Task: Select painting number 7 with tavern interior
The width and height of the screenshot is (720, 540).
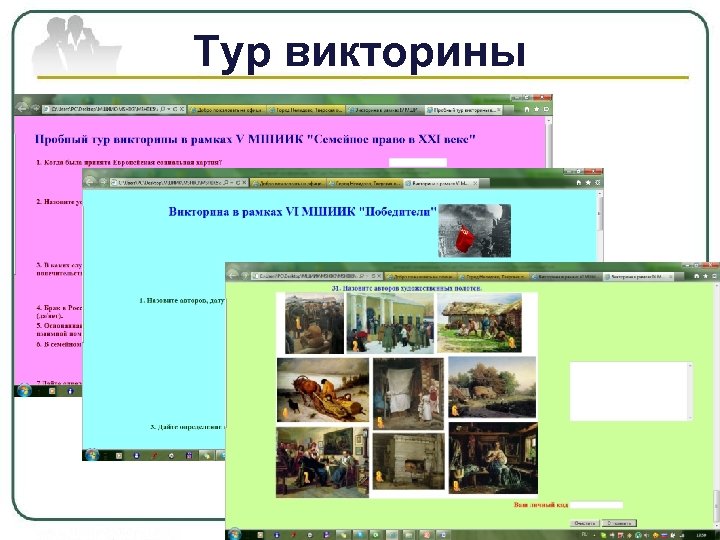Action: 322,462
